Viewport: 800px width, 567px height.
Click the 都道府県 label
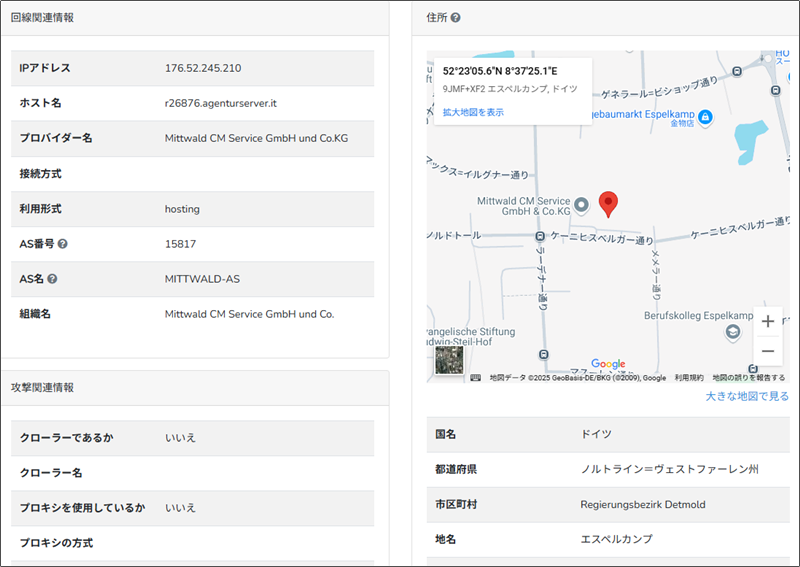tap(456, 469)
